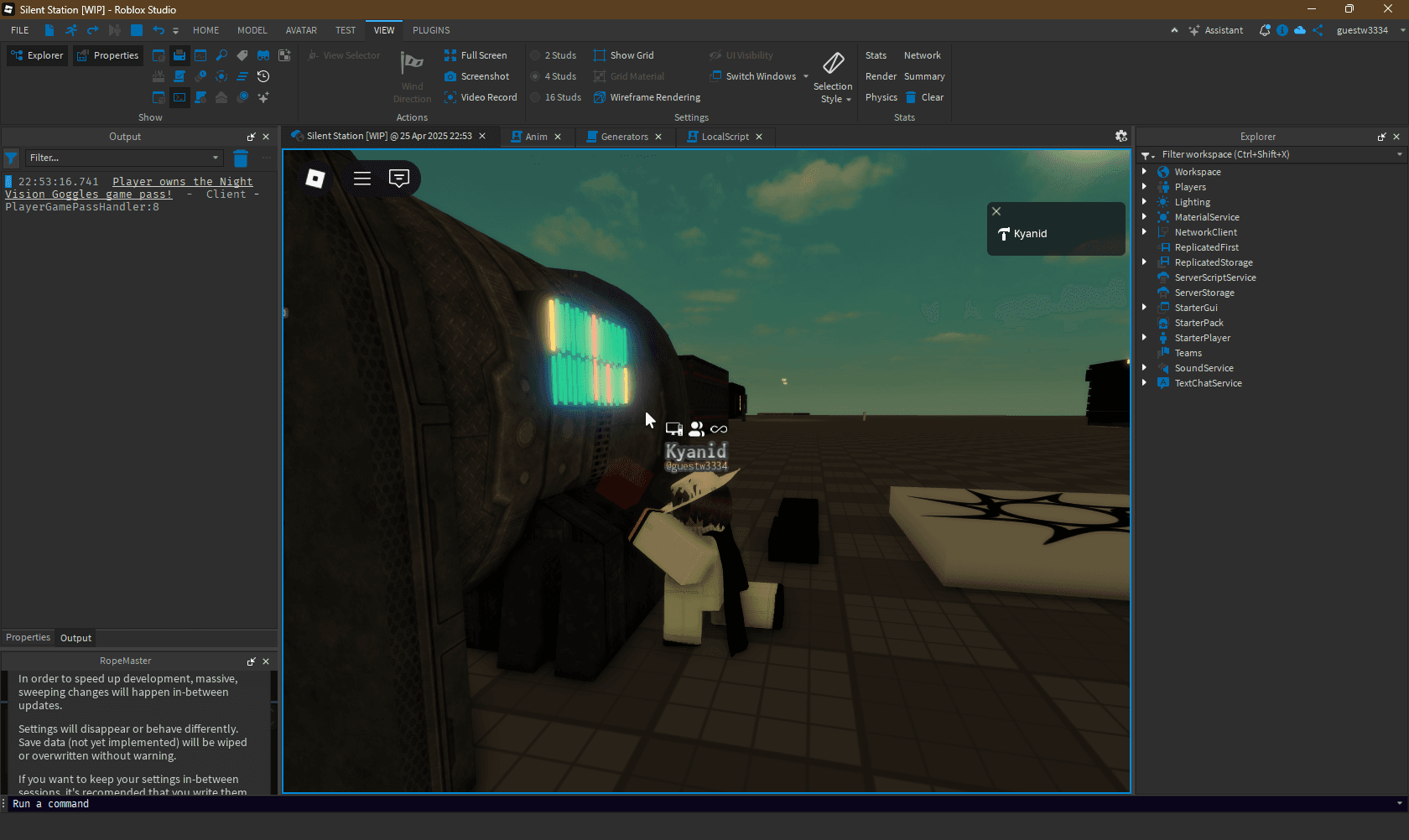
Task: Expand the StarterPlayer node
Action: pyautogui.click(x=1144, y=338)
